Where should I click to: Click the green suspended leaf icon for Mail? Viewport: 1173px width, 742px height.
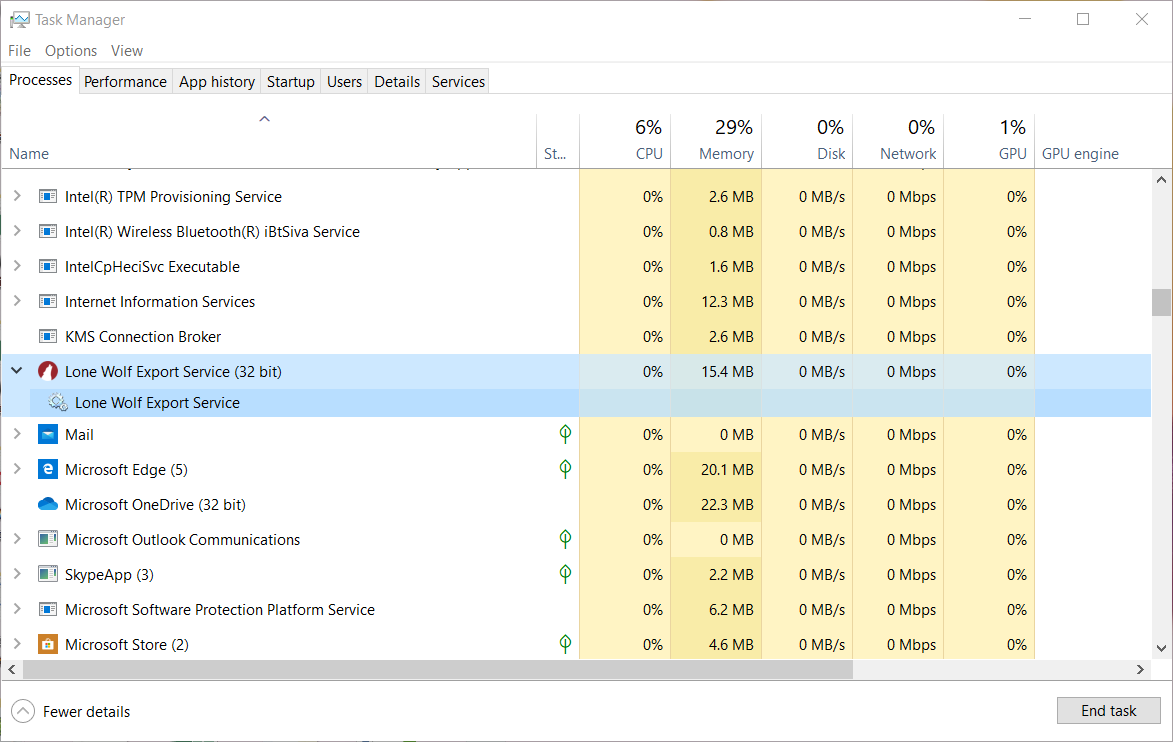566,434
